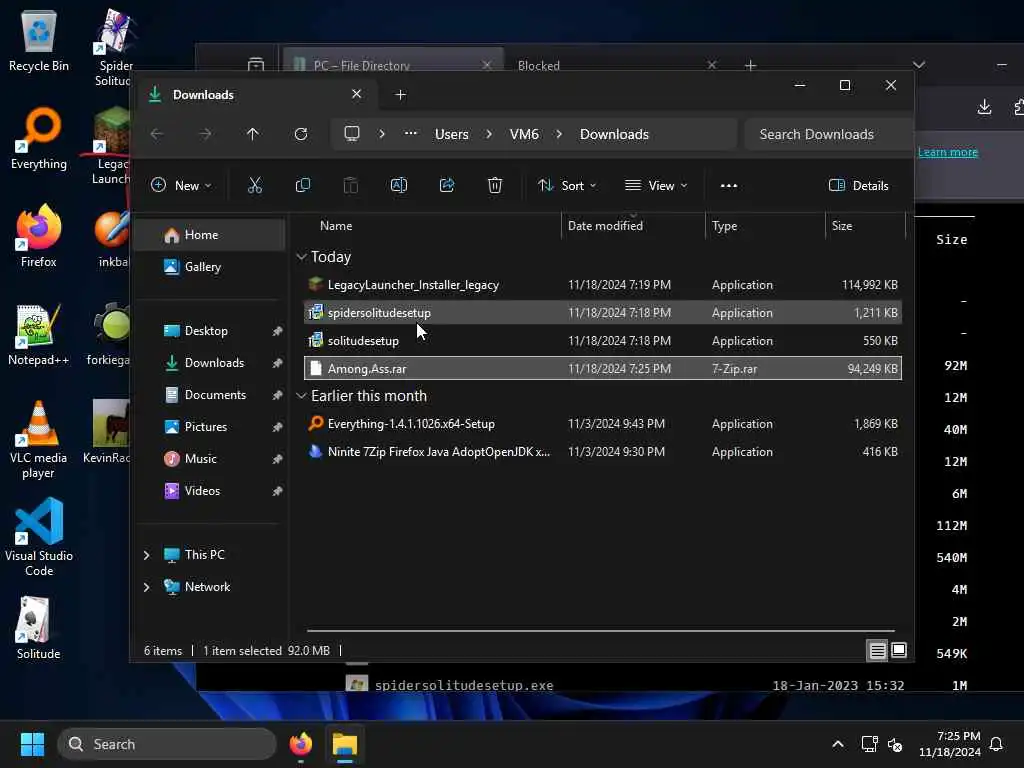Expand This PC in navigation pane

click(146, 555)
